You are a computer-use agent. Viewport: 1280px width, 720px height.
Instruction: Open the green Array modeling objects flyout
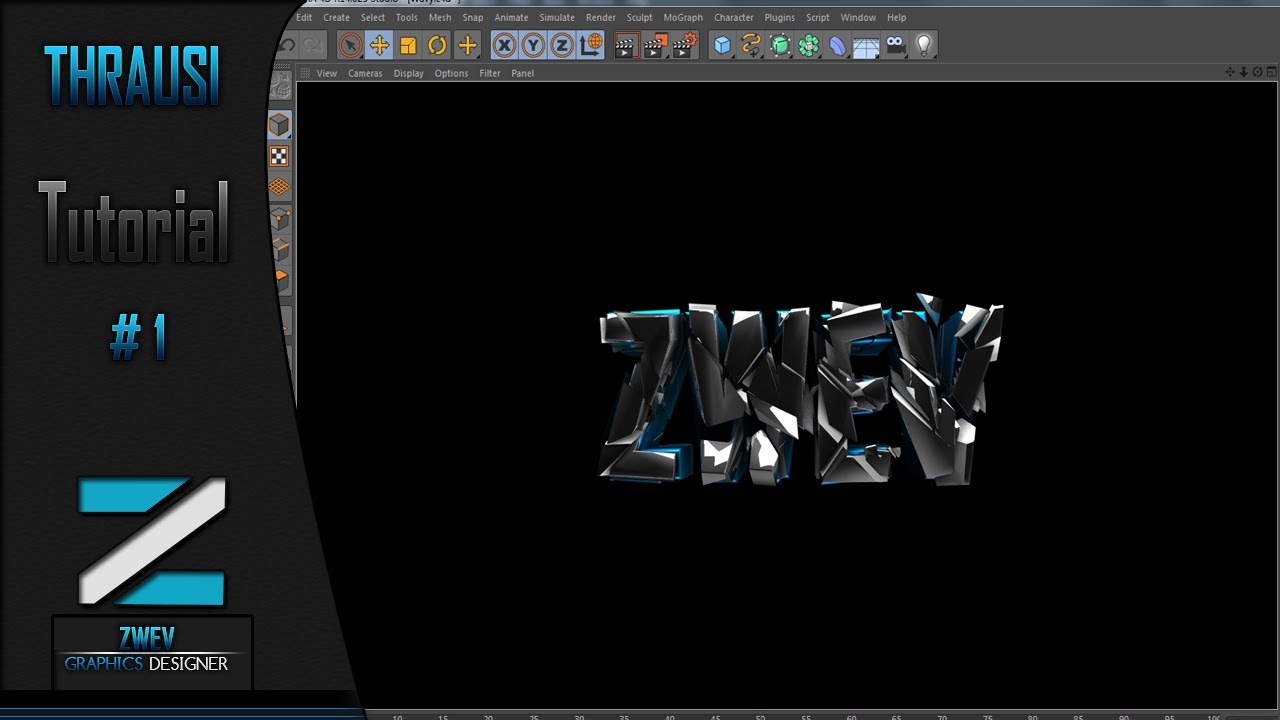809,45
